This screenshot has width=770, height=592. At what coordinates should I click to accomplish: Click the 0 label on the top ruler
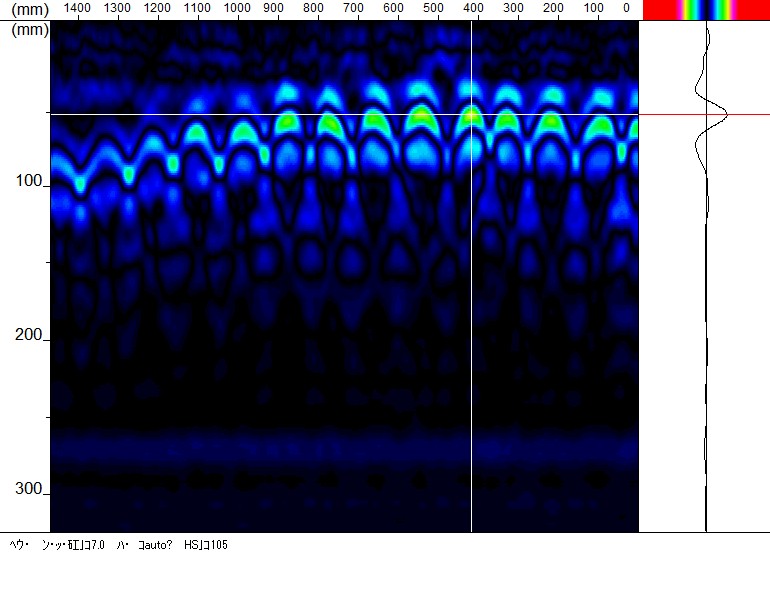[x=626, y=8]
